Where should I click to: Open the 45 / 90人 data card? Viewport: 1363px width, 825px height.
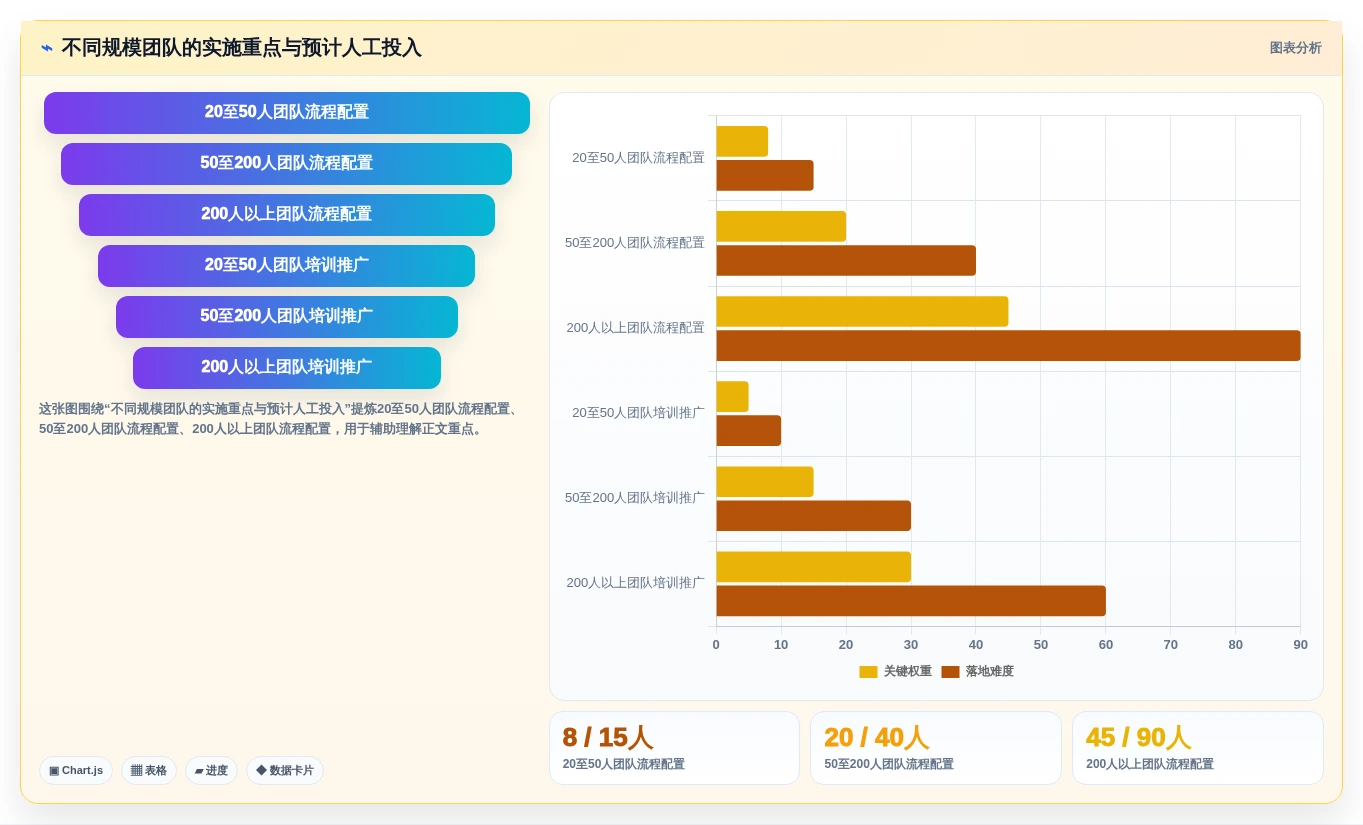click(x=1198, y=748)
